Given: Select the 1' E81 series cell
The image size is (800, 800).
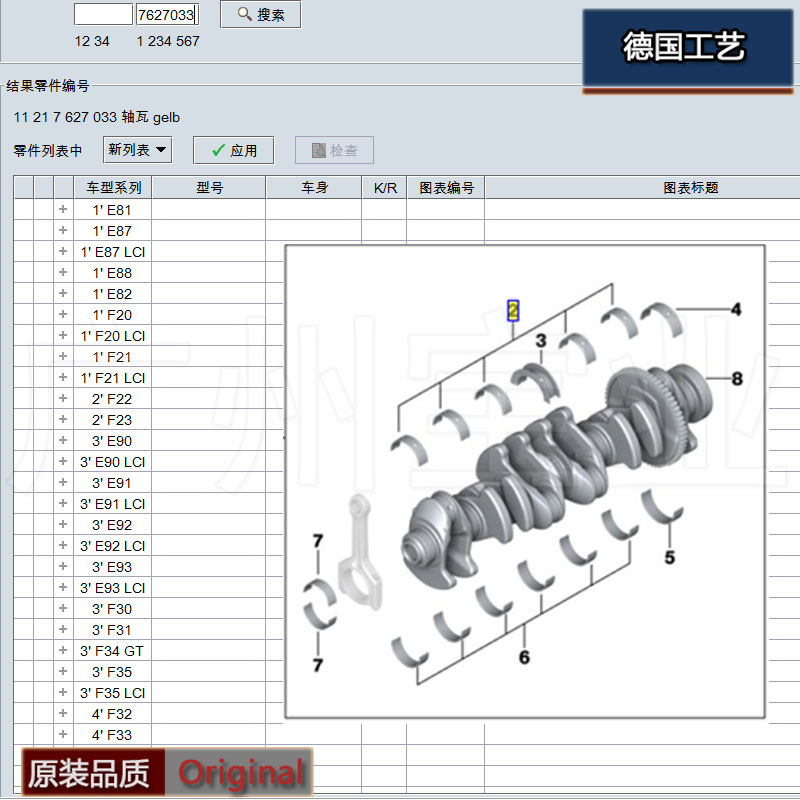Looking at the screenshot, I should pyautogui.click(x=113, y=210).
